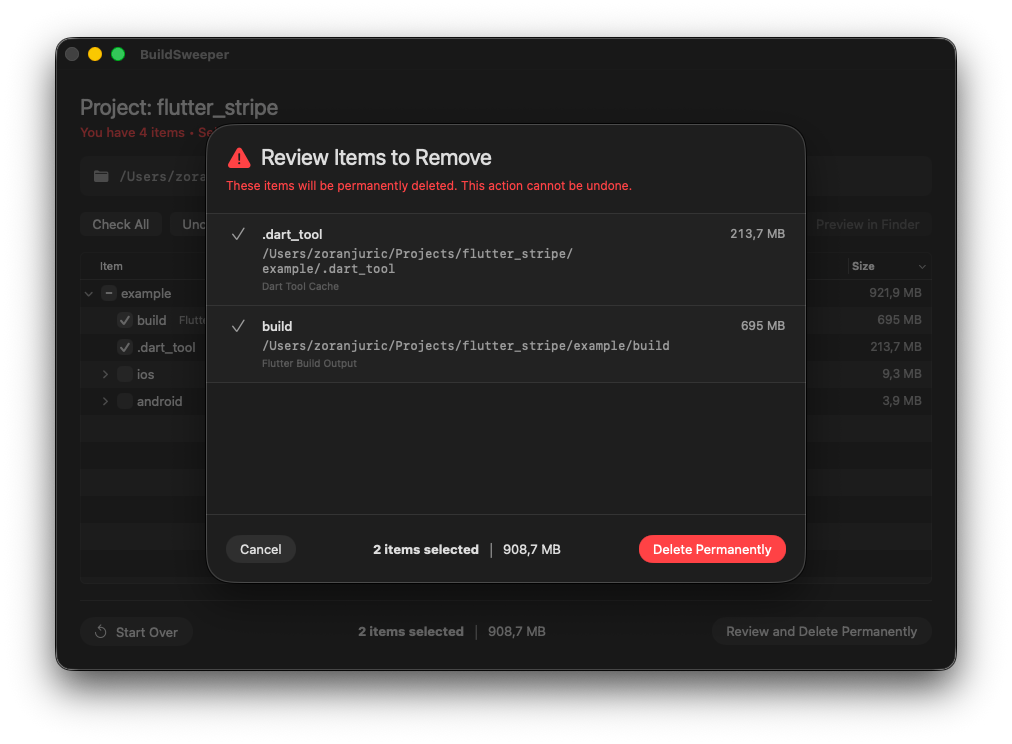This screenshot has height=744, width=1012.
Task: Uncheck the build checkbox in tree
Action: pos(125,320)
